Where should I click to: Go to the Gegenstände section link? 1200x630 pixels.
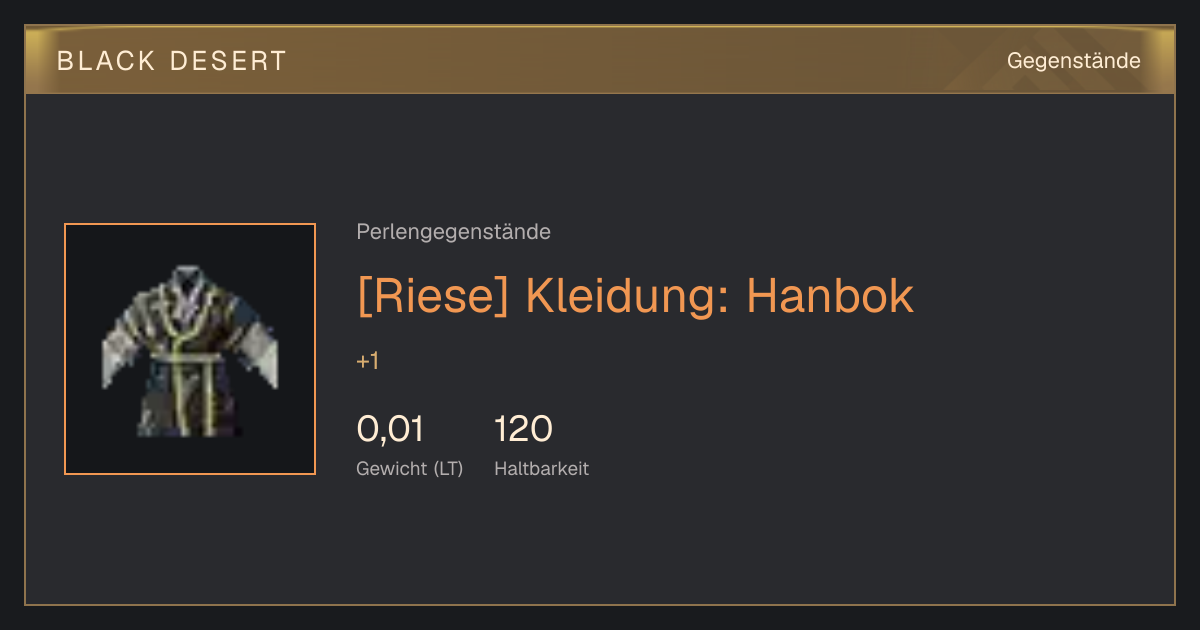[1073, 61]
